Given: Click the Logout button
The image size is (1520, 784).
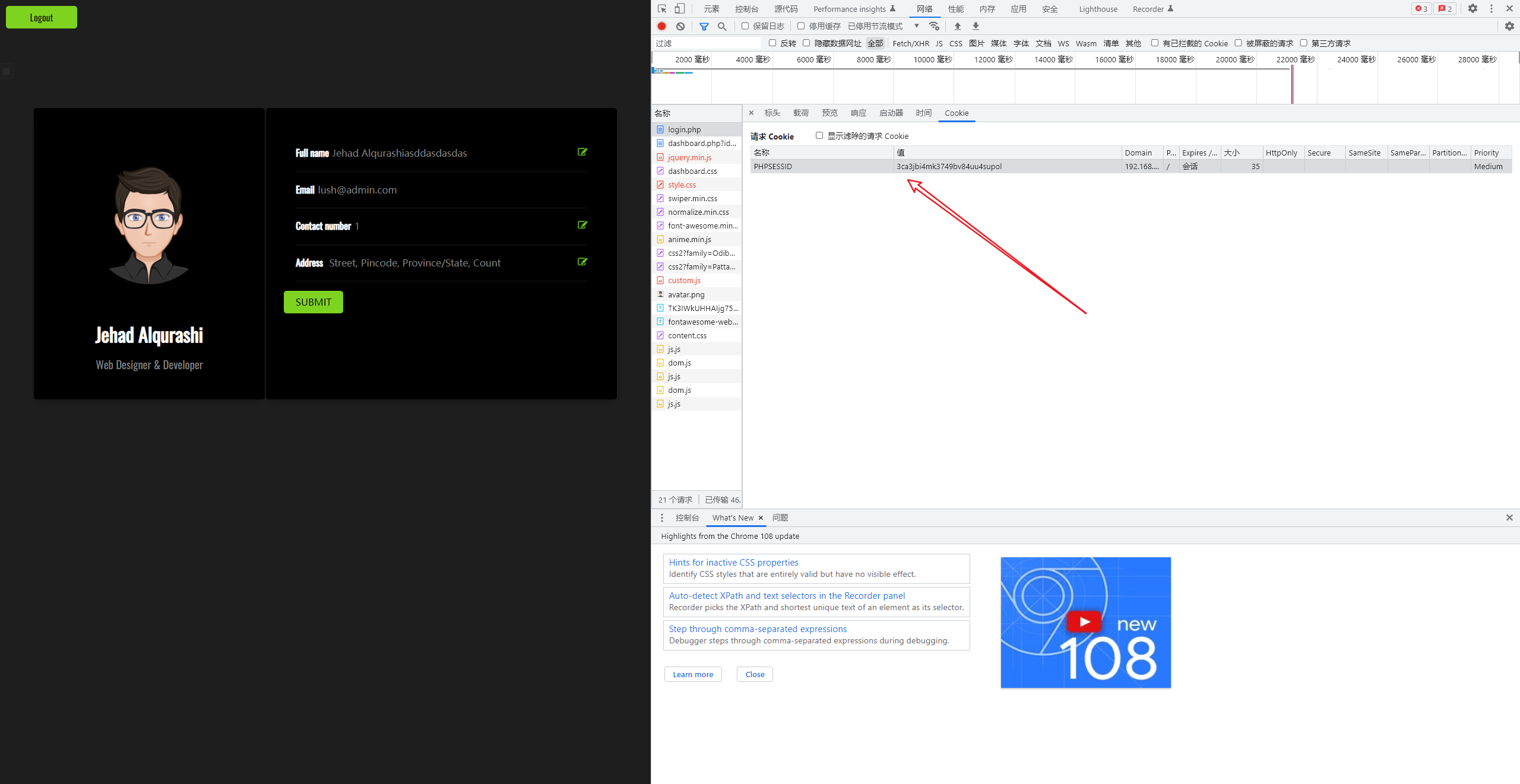Looking at the screenshot, I should click(41, 17).
